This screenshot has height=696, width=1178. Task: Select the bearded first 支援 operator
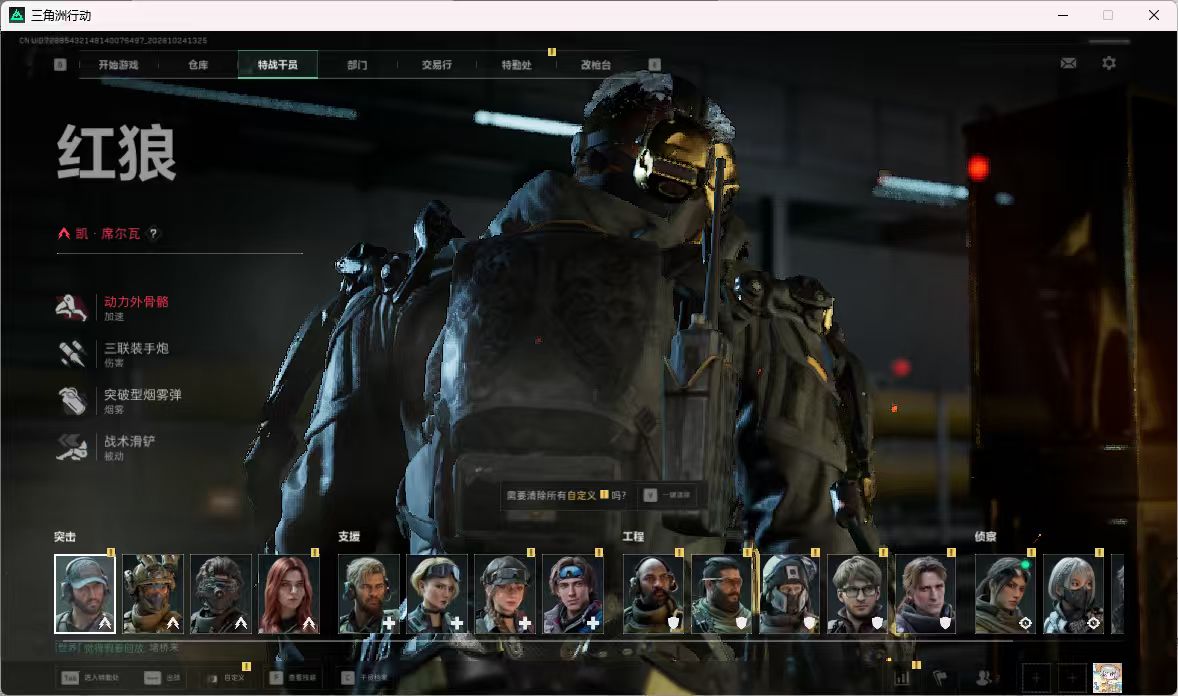369,594
